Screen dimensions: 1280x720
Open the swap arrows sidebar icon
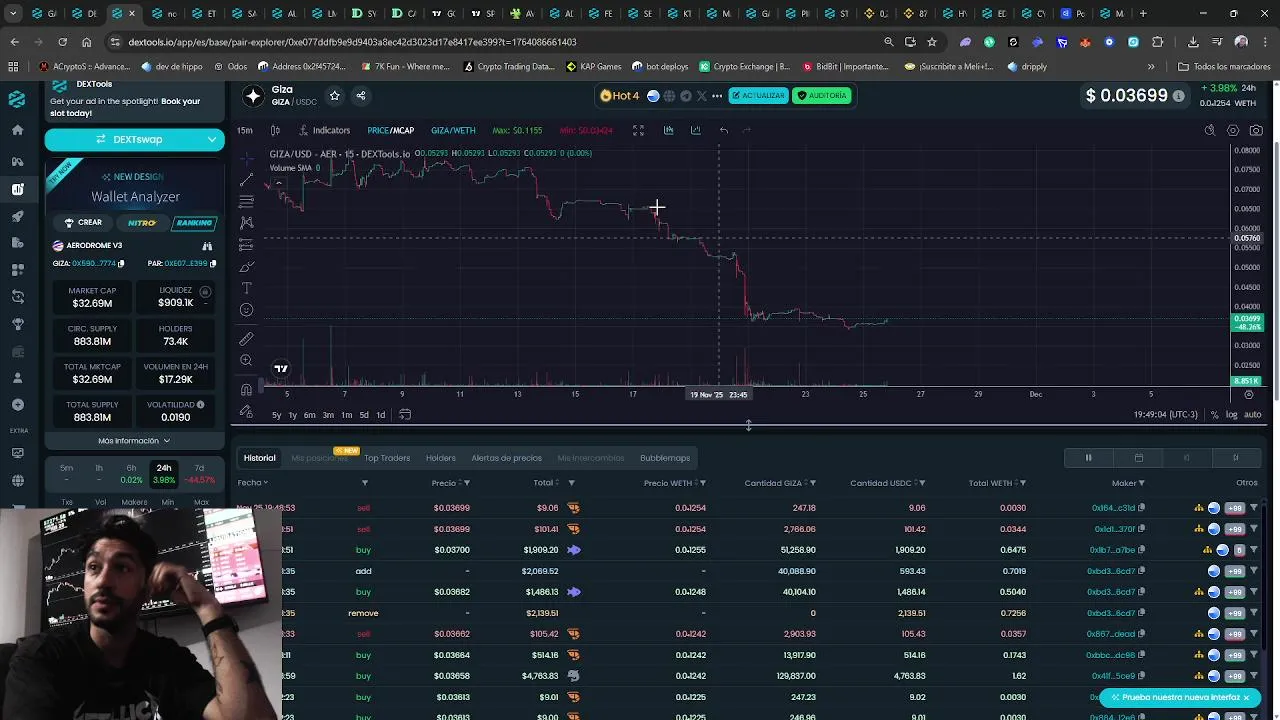click(17, 297)
